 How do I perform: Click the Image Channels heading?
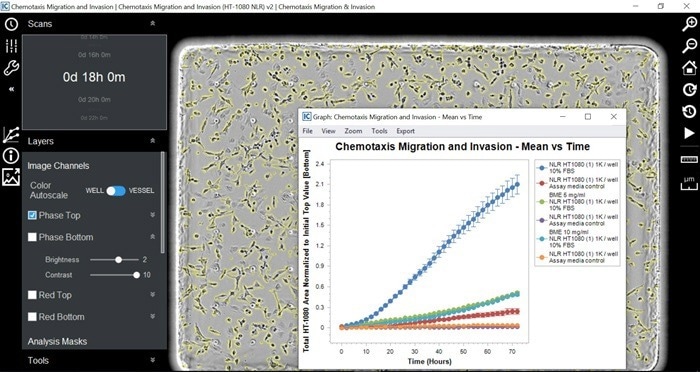58,166
